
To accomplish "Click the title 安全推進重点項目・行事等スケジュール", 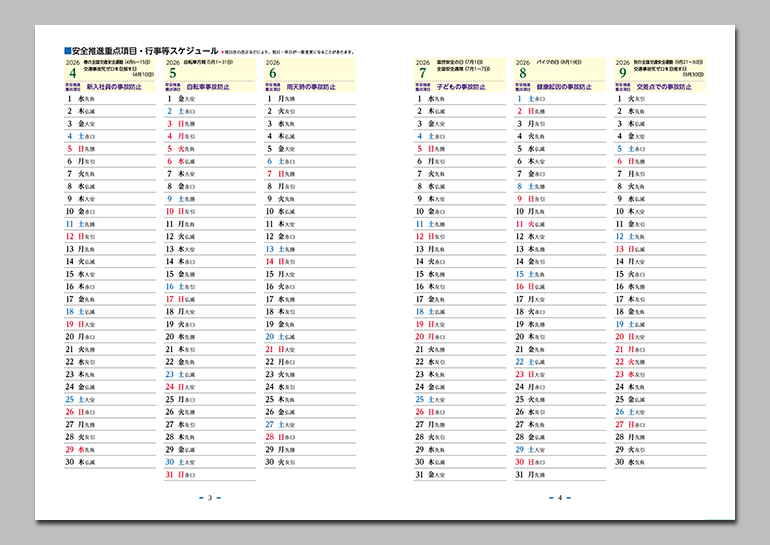I will click(x=145, y=51).
